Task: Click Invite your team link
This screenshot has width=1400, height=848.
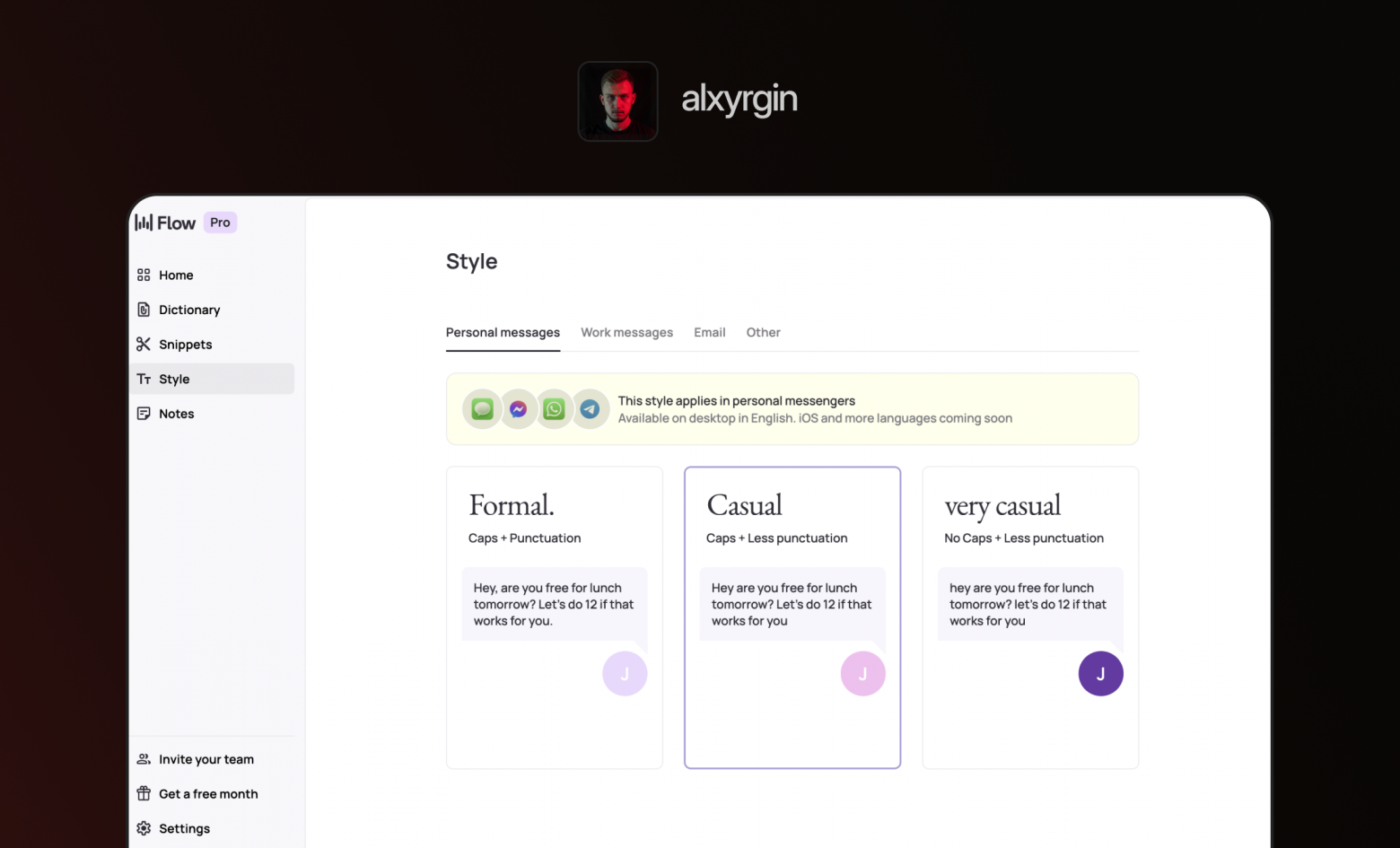Action: [206, 759]
